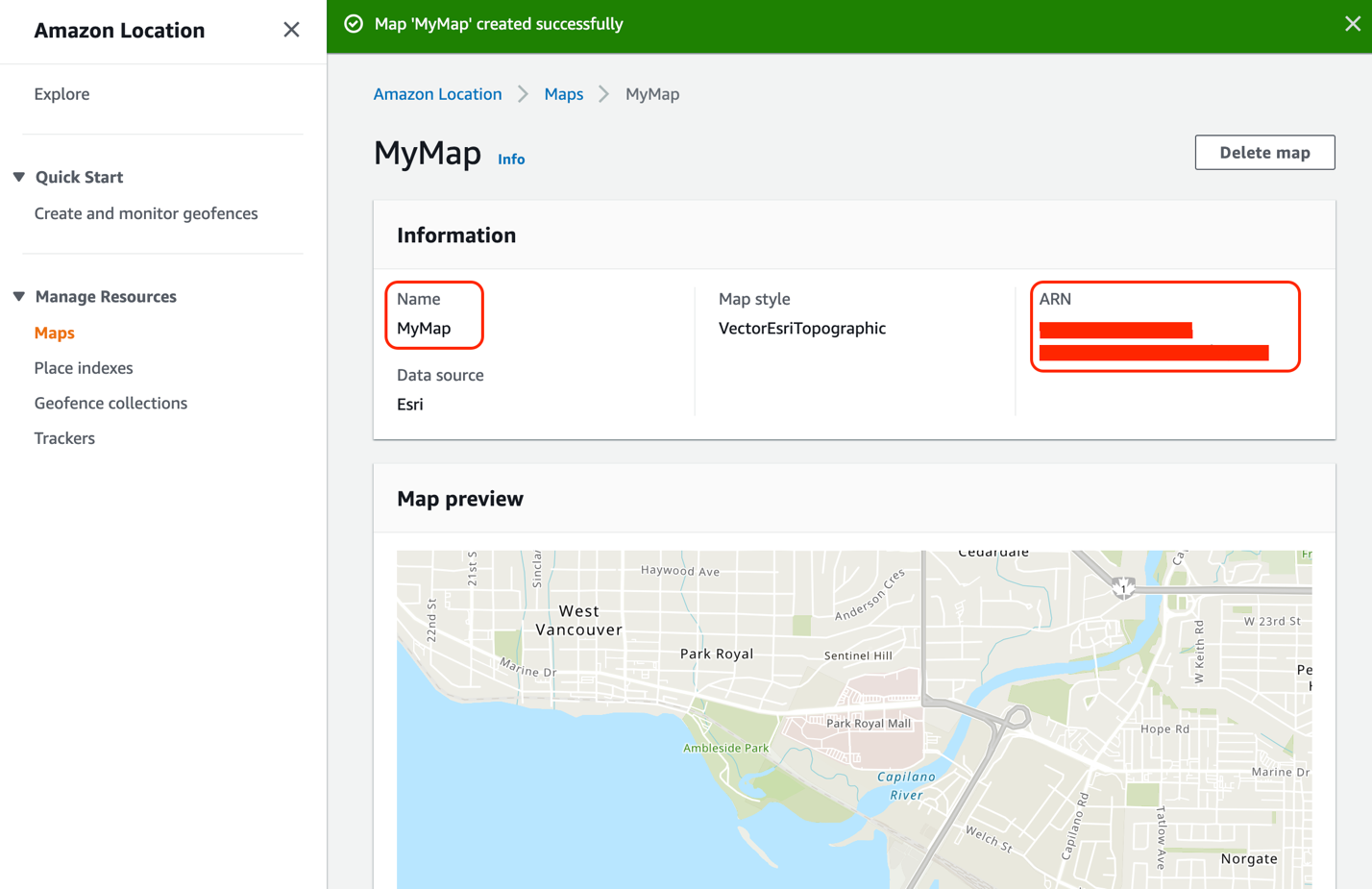1372x889 pixels.
Task: Open the Explore page
Action: 61,94
